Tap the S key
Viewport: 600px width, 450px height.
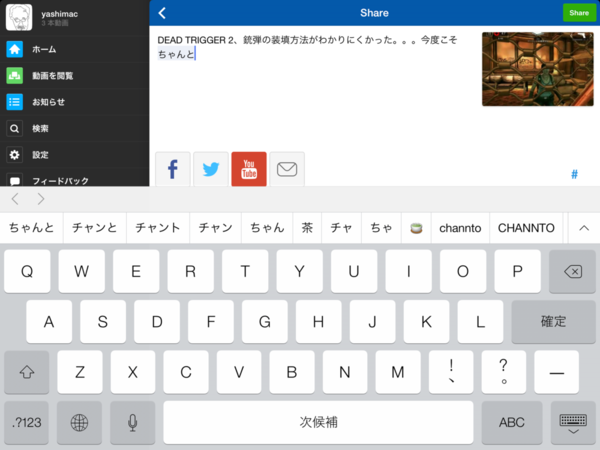point(103,321)
